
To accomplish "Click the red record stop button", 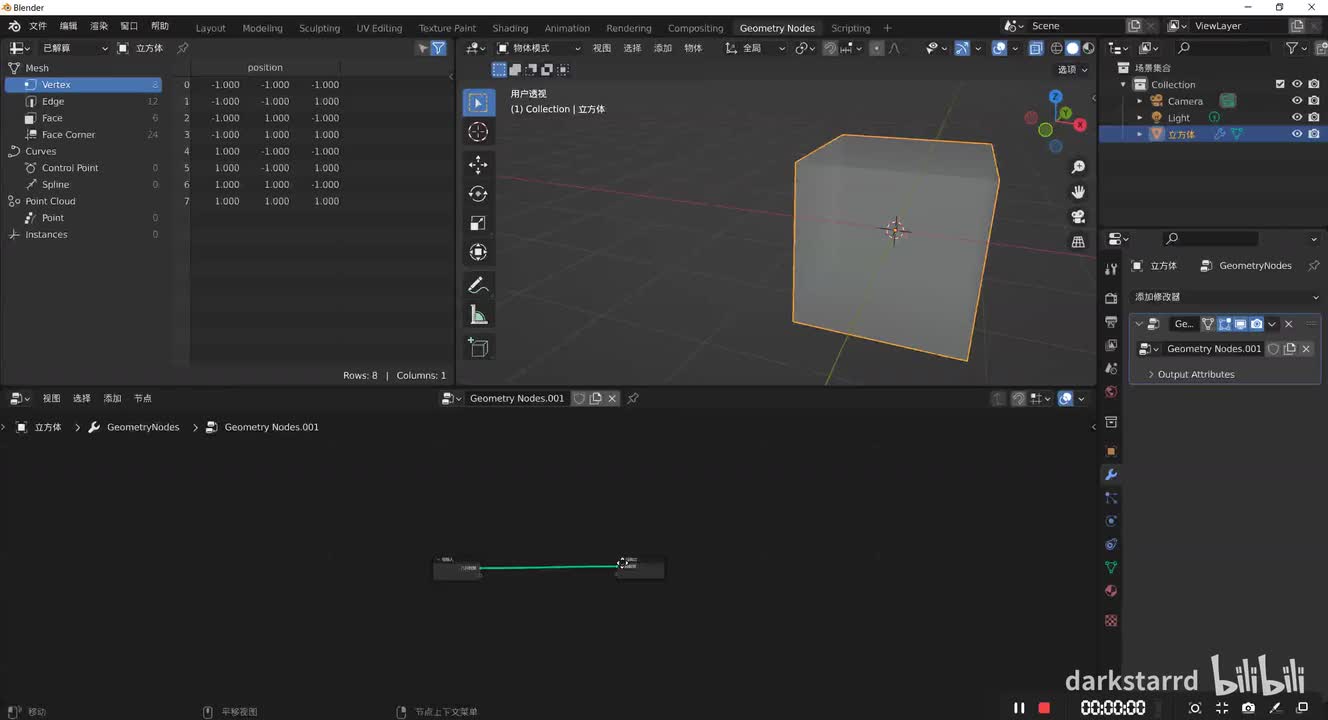I will 1044,708.
